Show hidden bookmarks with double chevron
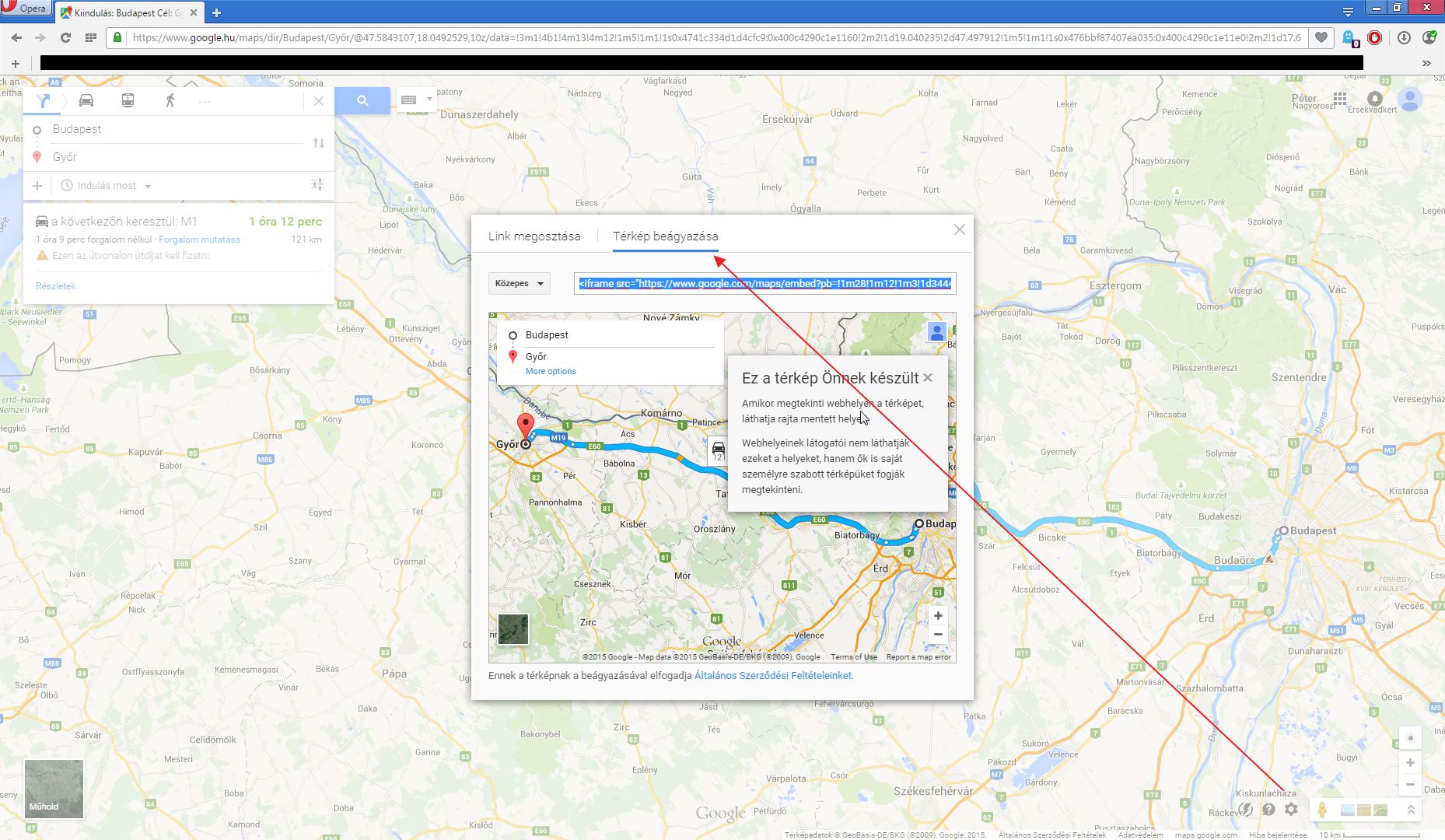Screen dimensions: 1445x840 [1426, 63]
